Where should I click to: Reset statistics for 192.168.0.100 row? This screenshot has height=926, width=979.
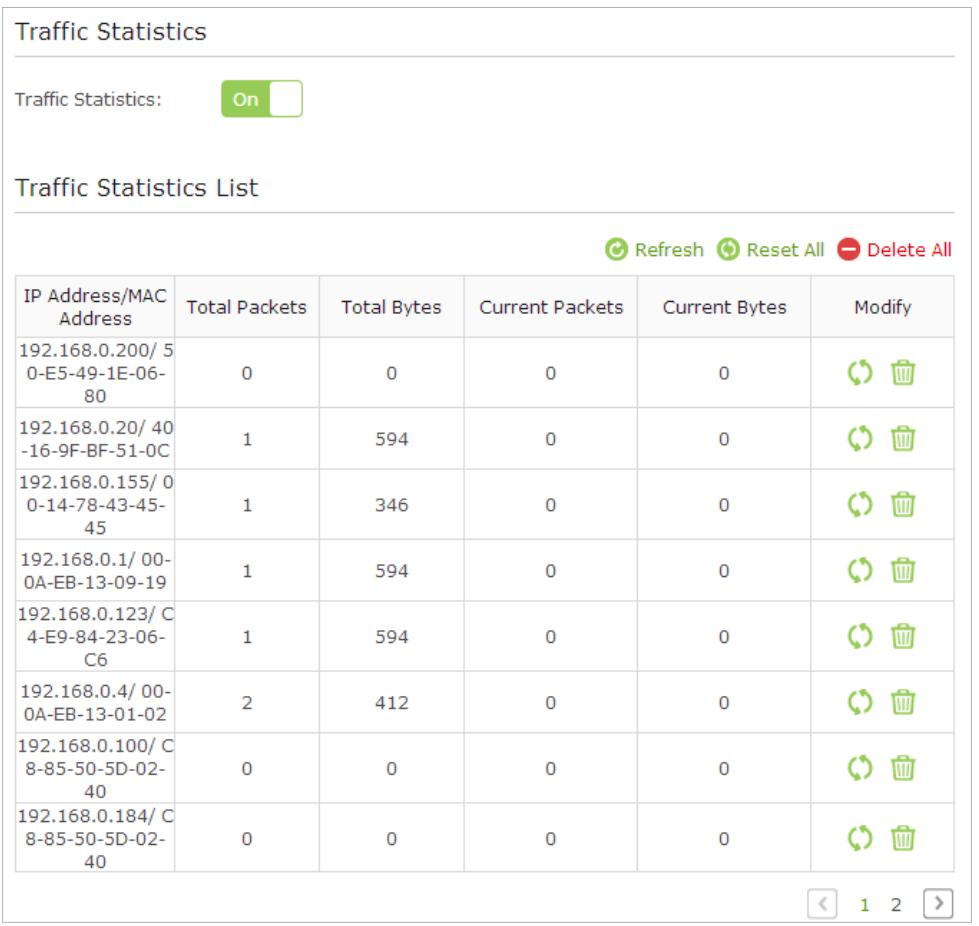point(860,768)
